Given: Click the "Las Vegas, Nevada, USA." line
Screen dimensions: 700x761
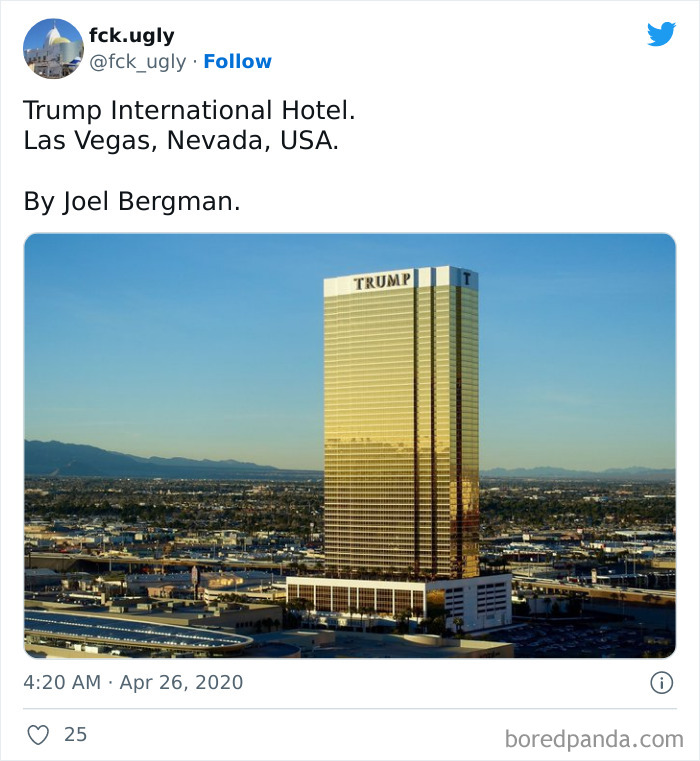Looking at the screenshot, I should [181, 140].
